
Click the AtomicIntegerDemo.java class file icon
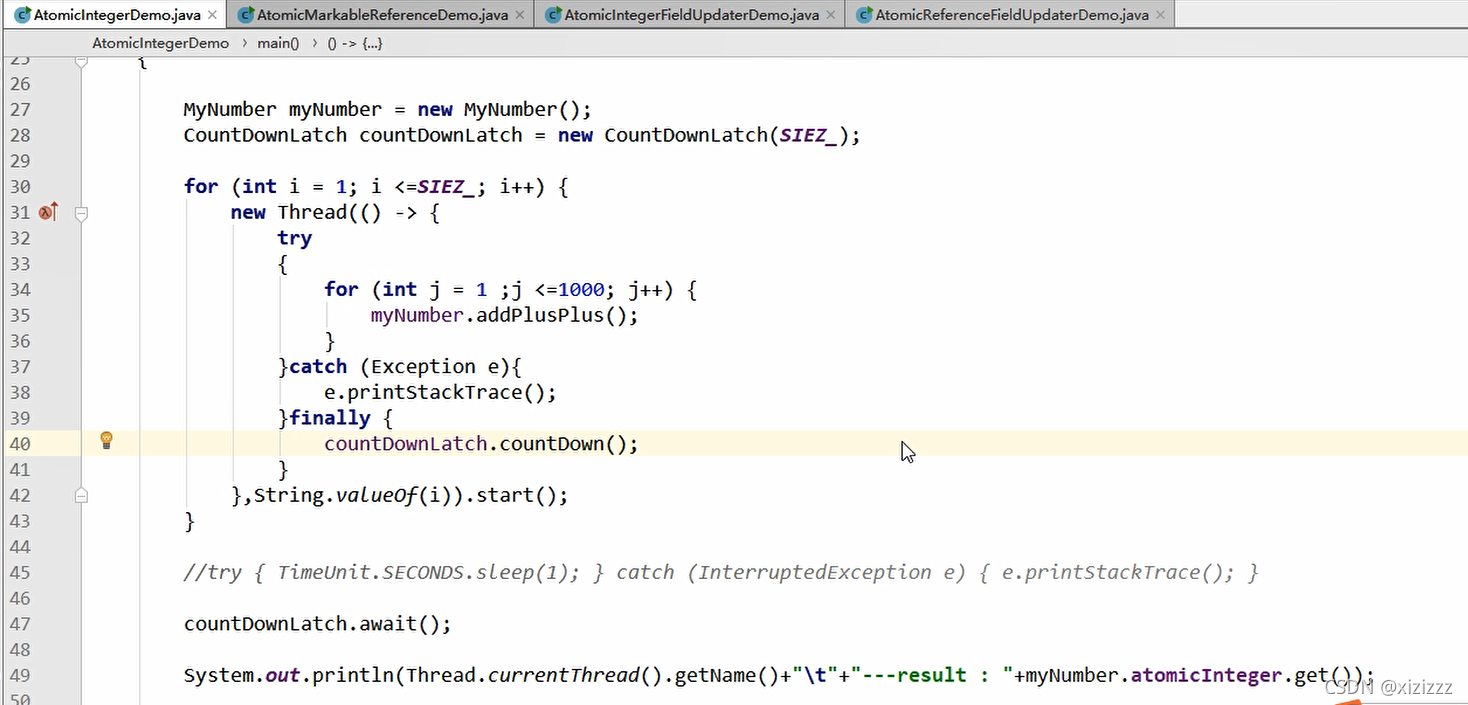21,15
